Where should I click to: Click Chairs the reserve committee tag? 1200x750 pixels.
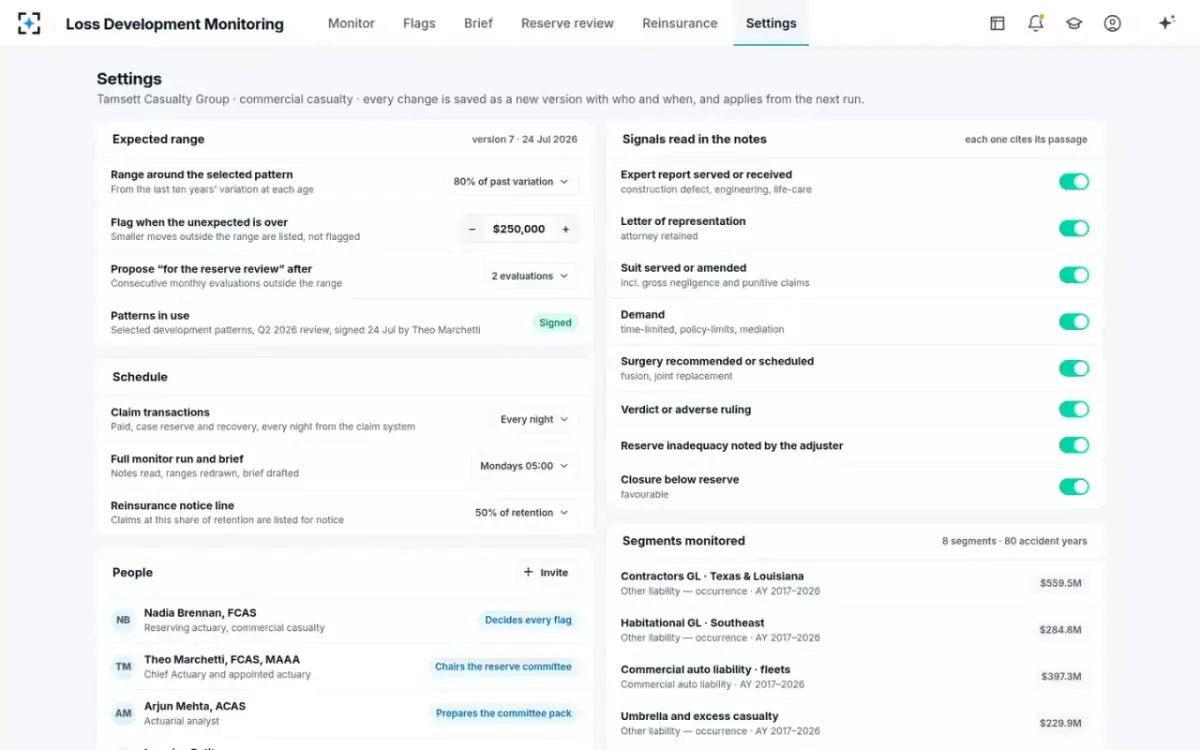coord(503,667)
